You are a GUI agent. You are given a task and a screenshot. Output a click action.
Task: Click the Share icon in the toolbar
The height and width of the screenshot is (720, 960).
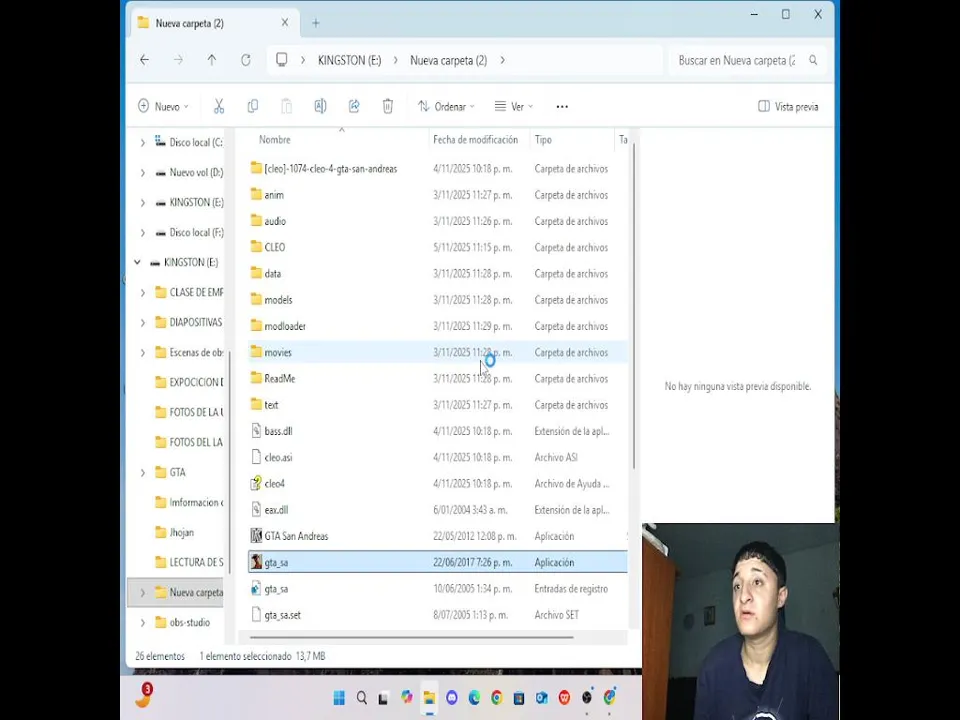click(x=354, y=107)
